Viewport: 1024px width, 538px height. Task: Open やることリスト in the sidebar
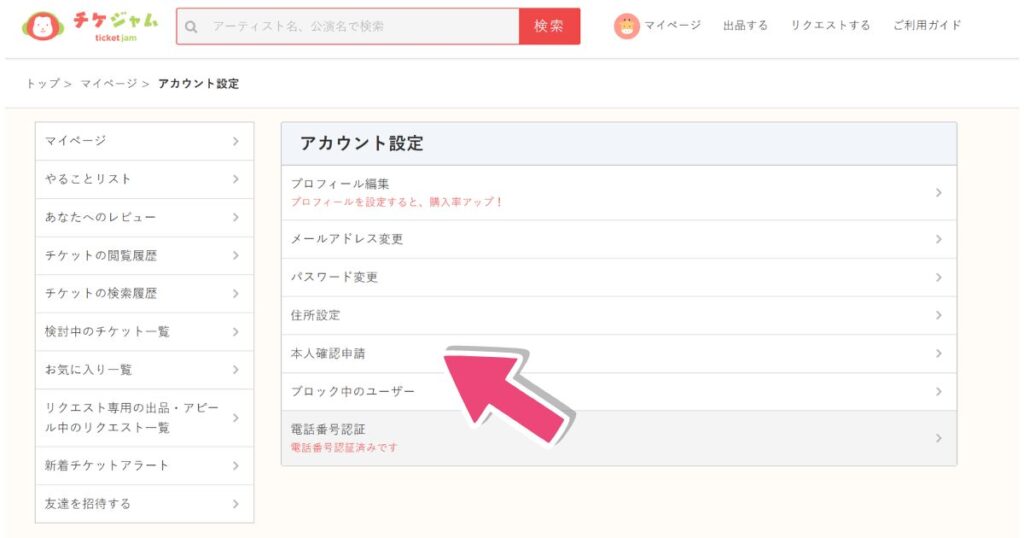click(144, 180)
